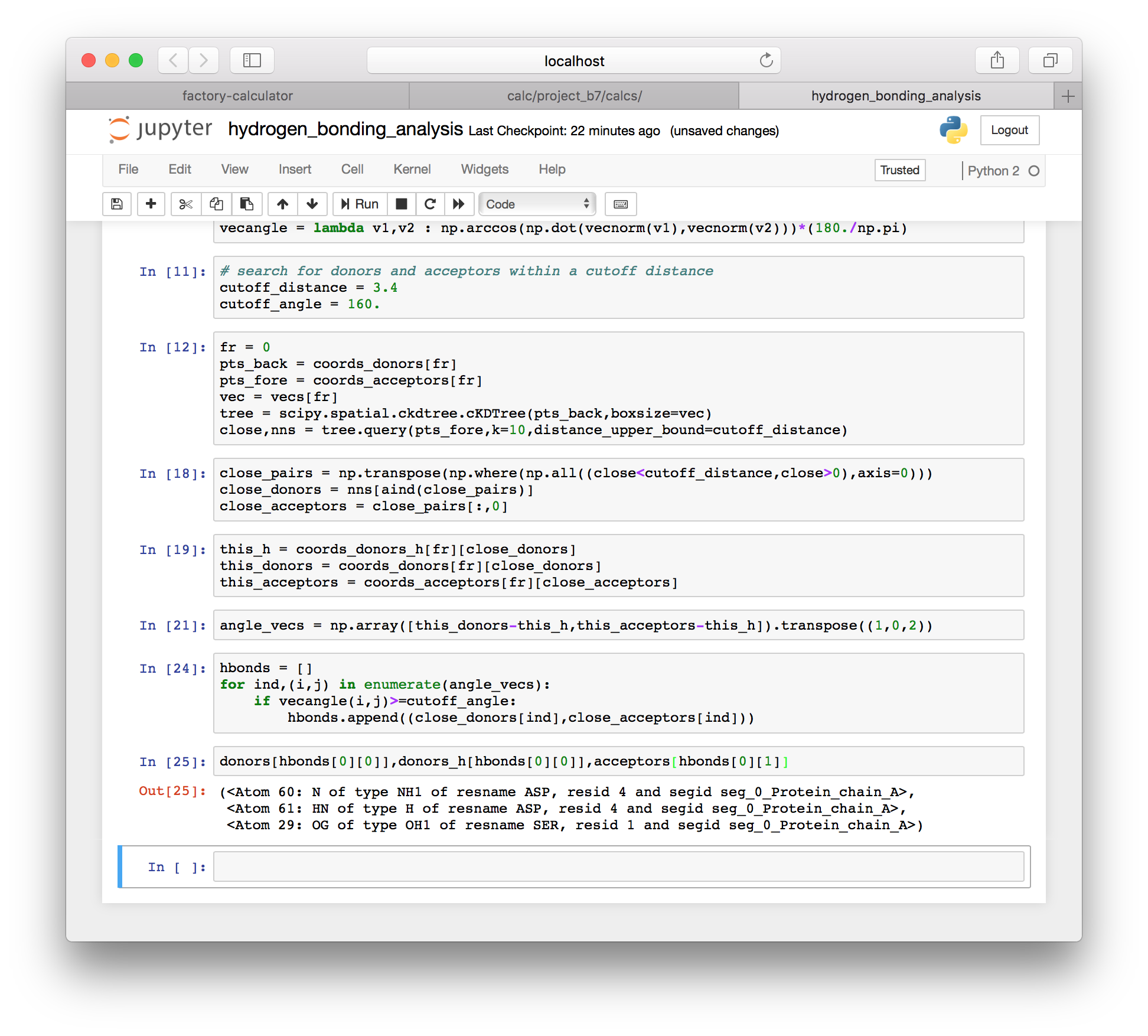This screenshot has height=1036, width=1148.
Task: Switch to the calc/project_b7/calcs/ tab
Action: pyautogui.click(x=574, y=96)
